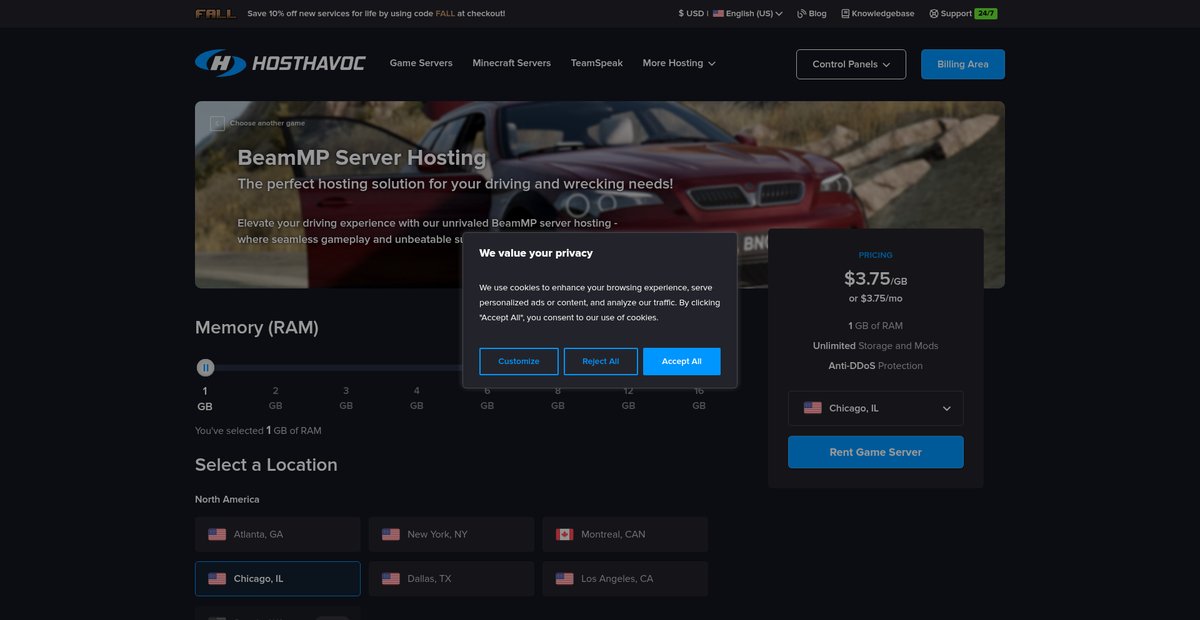Click the 24/7 support badge
Viewport: 1200px width, 620px height.
pos(986,14)
